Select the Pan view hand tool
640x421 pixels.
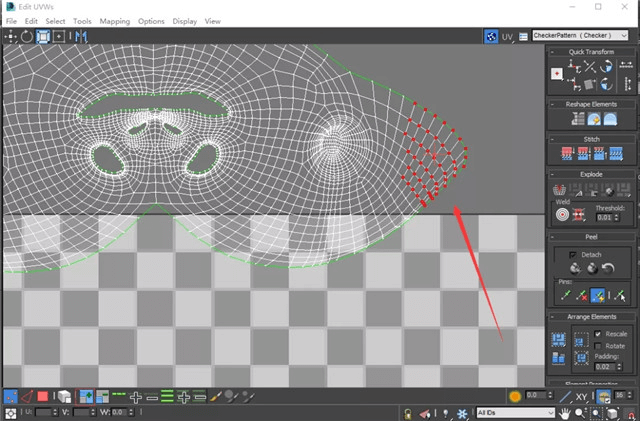565,414
